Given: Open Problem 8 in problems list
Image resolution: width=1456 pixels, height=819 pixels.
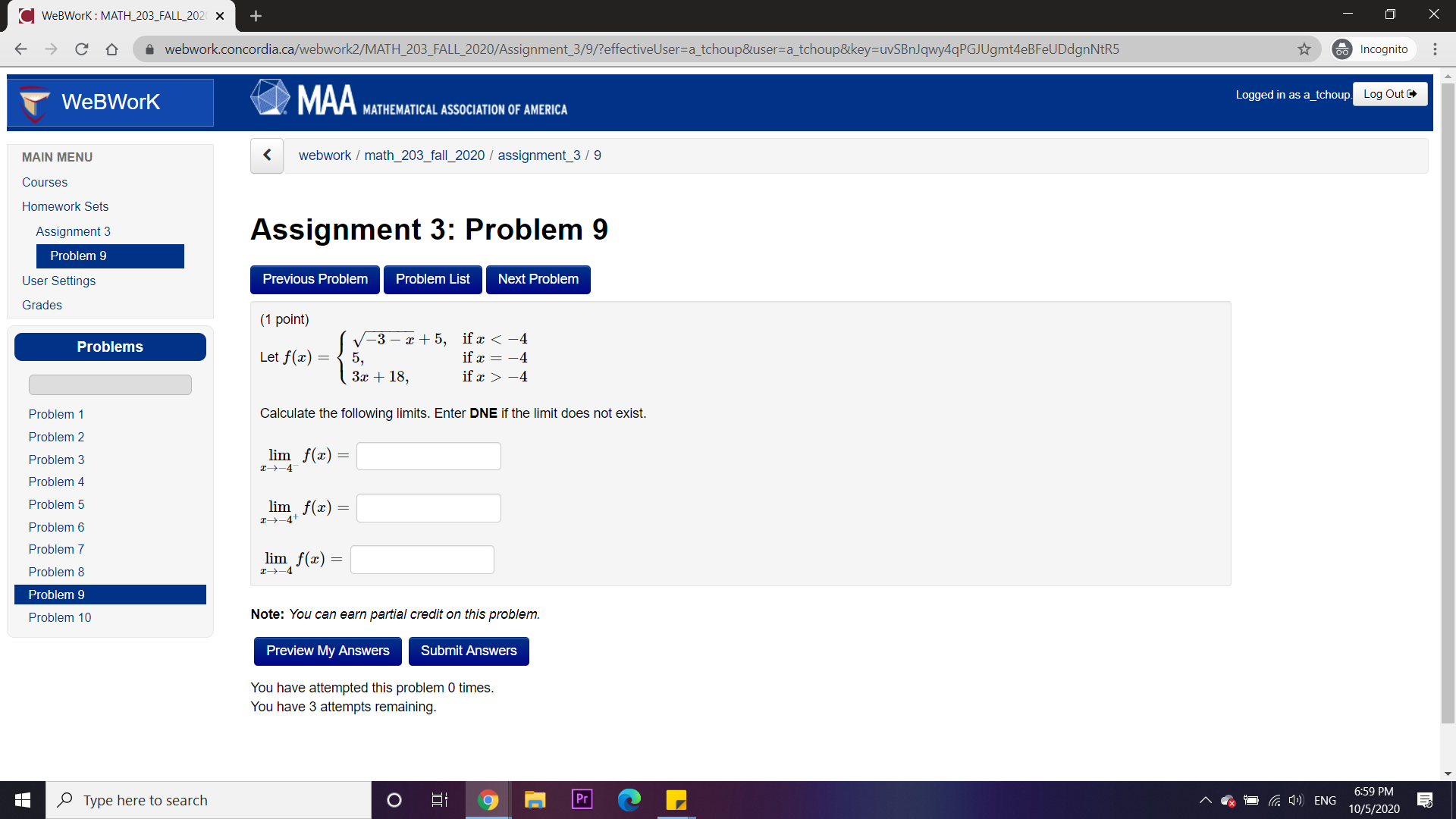Looking at the screenshot, I should coord(57,572).
